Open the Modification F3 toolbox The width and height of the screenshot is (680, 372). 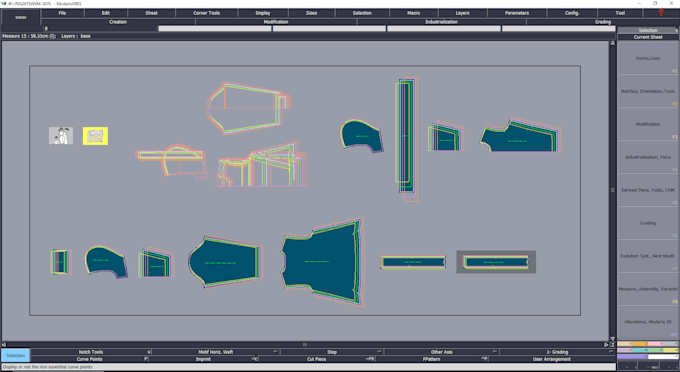648,124
